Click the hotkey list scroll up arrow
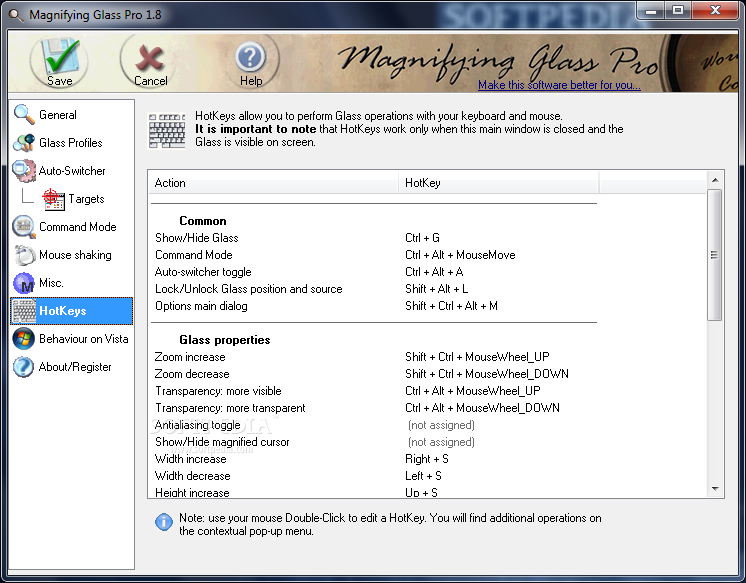Viewport: 746px width, 583px height. tap(715, 180)
